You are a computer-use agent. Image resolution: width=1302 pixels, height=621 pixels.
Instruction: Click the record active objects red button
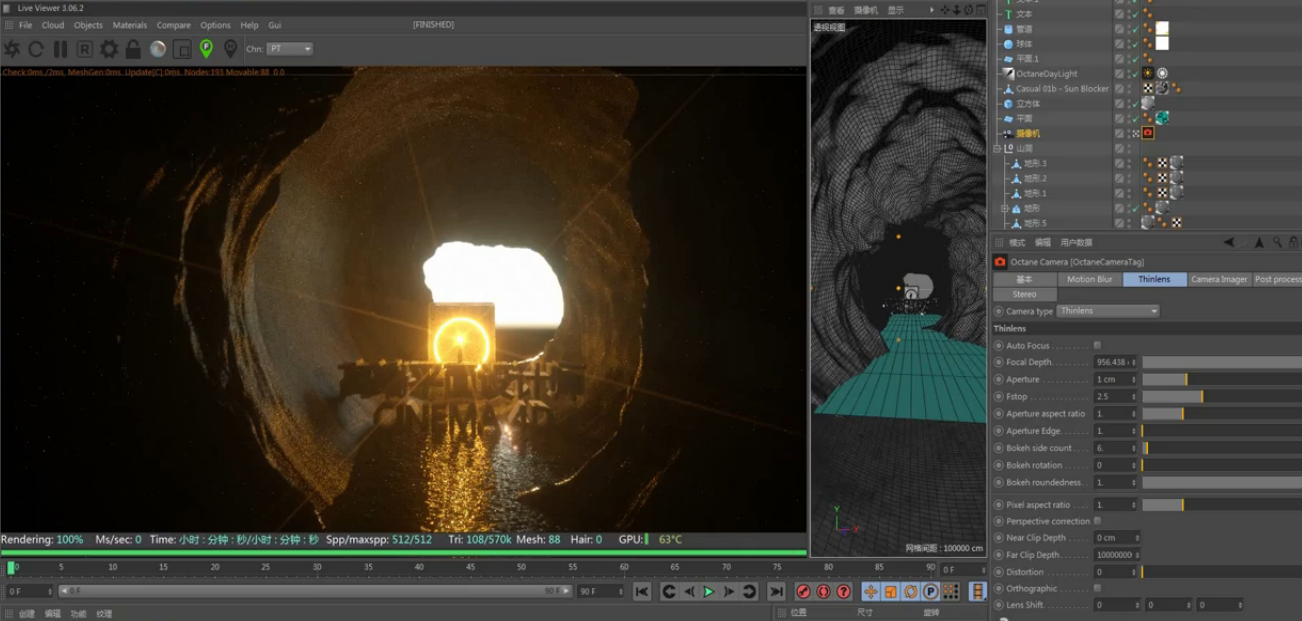[803, 592]
